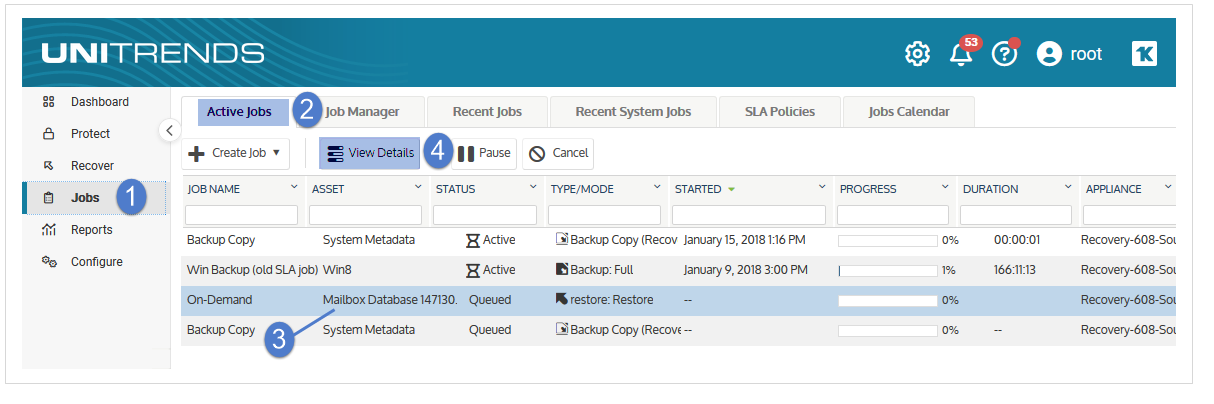The image size is (1214, 404).
Task: Switch to the Job Manager tab
Action: point(362,112)
